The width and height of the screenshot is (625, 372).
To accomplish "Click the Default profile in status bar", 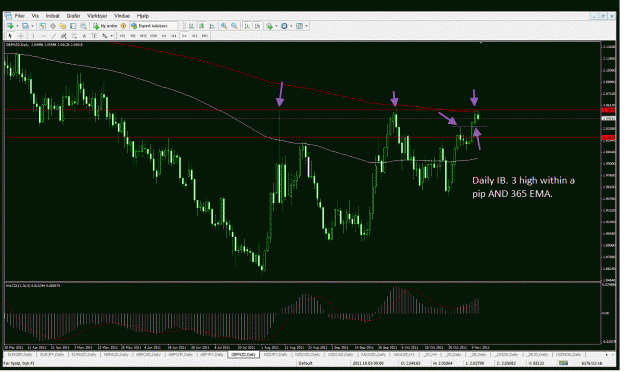I will [306, 364].
